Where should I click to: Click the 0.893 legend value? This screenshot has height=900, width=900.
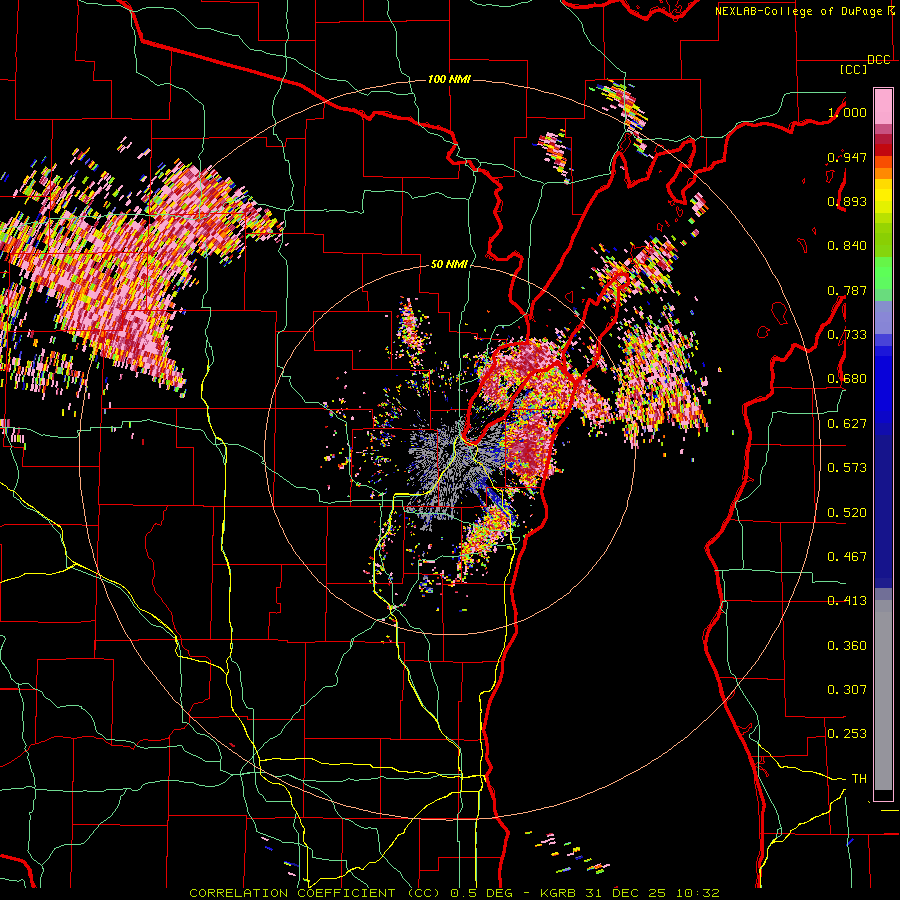(847, 201)
